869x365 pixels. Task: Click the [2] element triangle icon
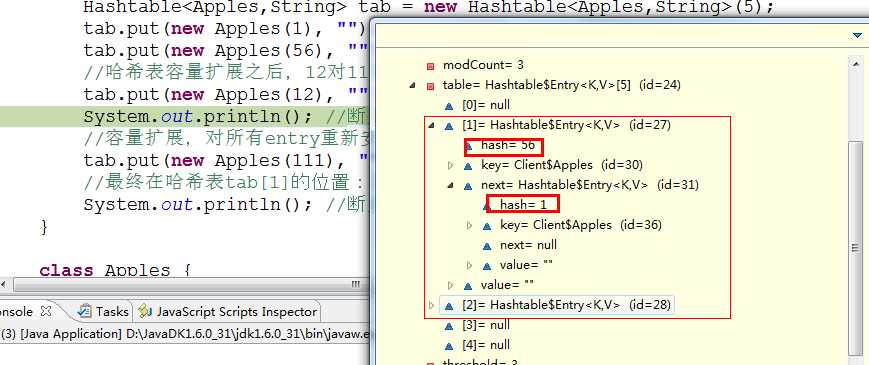click(449, 305)
